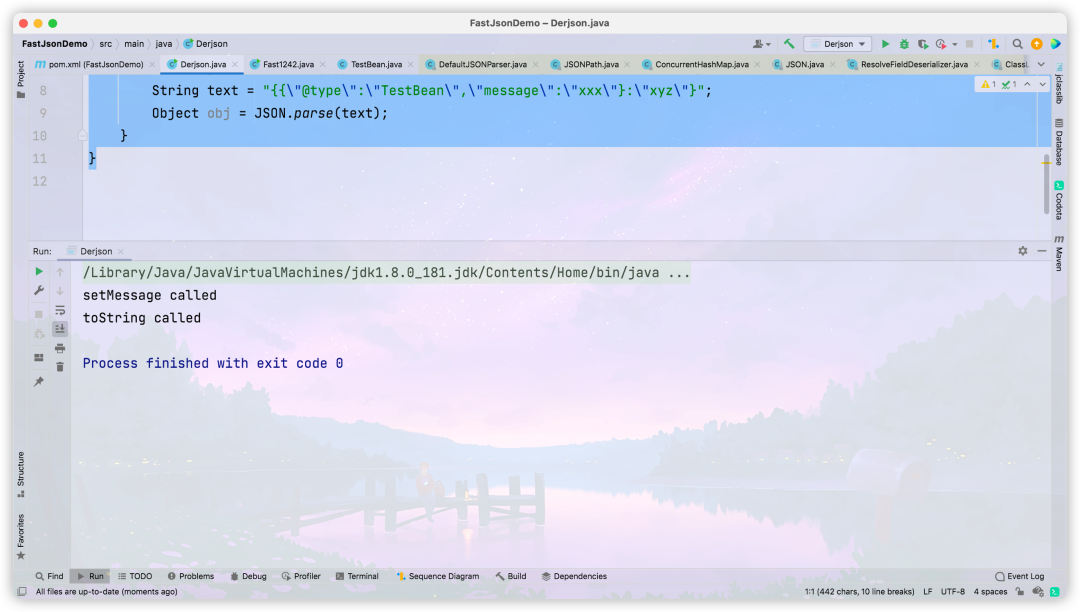The image size is (1080, 612).
Task: Close the Derjson tab in Run panel
Action: (x=121, y=251)
